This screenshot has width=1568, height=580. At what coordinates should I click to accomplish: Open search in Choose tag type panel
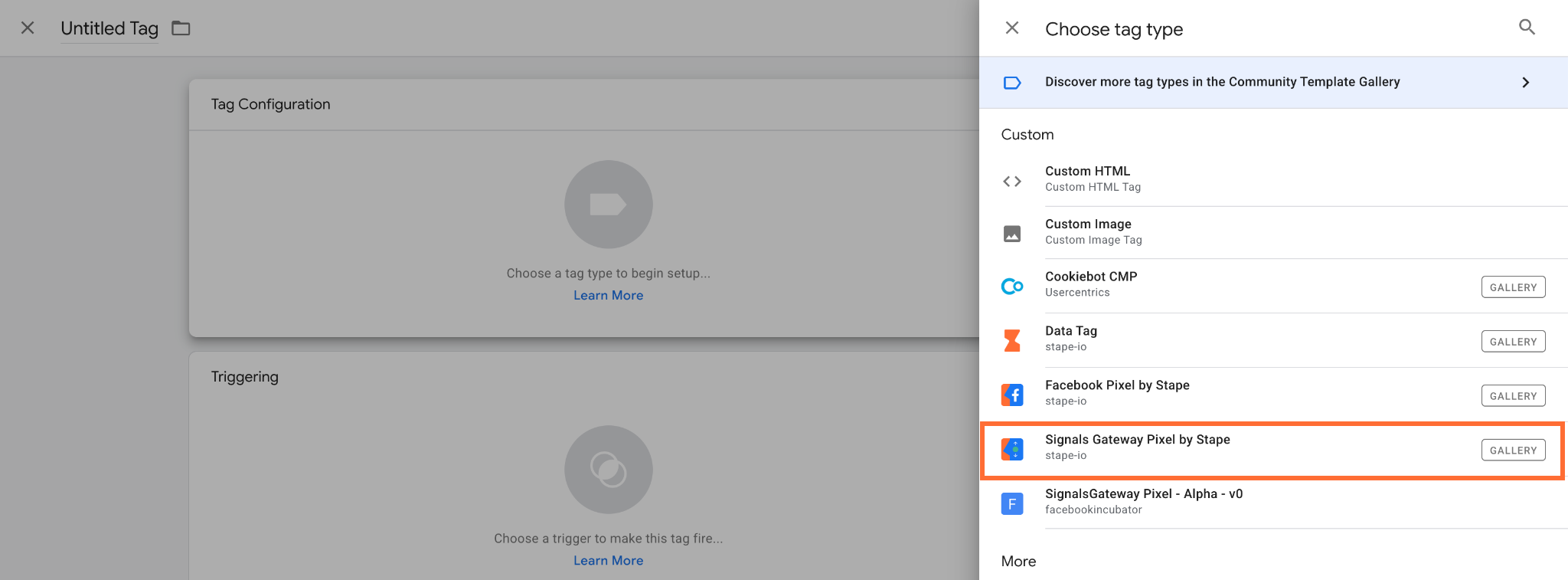point(1527,28)
